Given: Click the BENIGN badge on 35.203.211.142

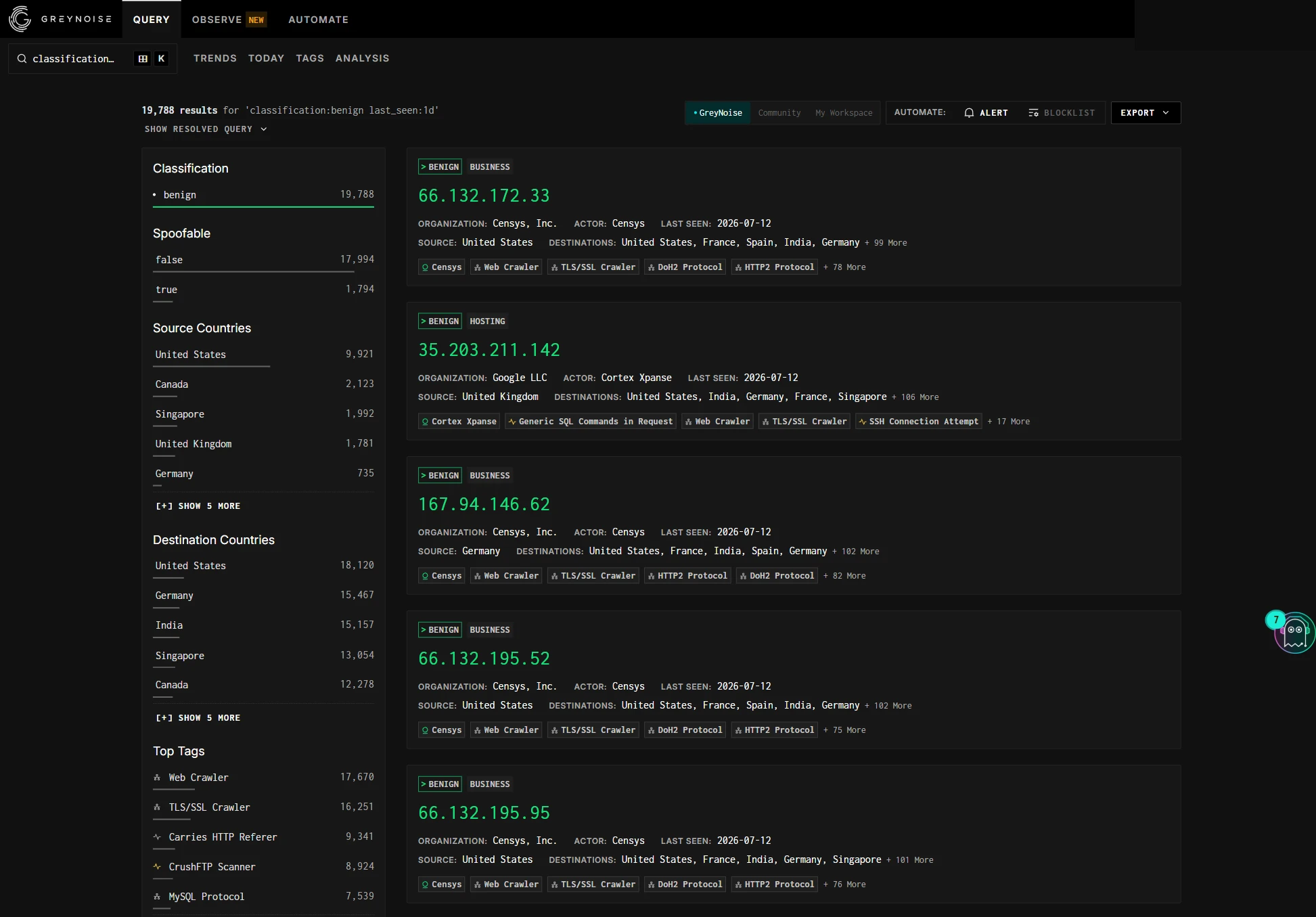Looking at the screenshot, I should point(440,321).
